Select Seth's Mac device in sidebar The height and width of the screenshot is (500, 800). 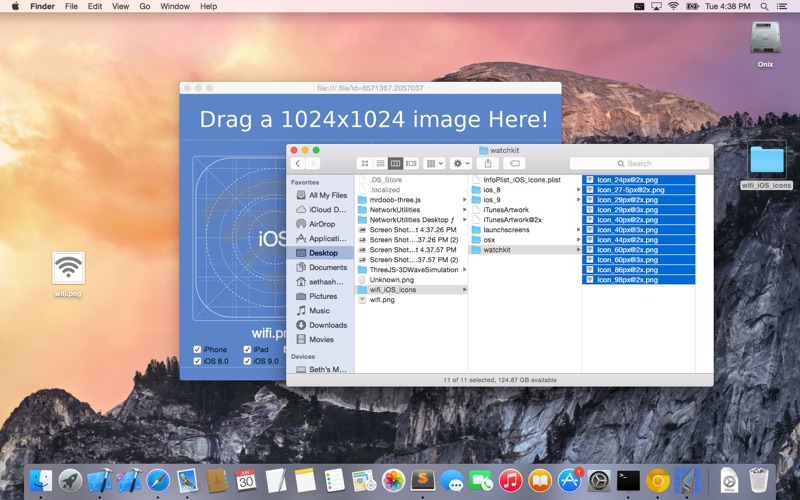click(x=321, y=369)
